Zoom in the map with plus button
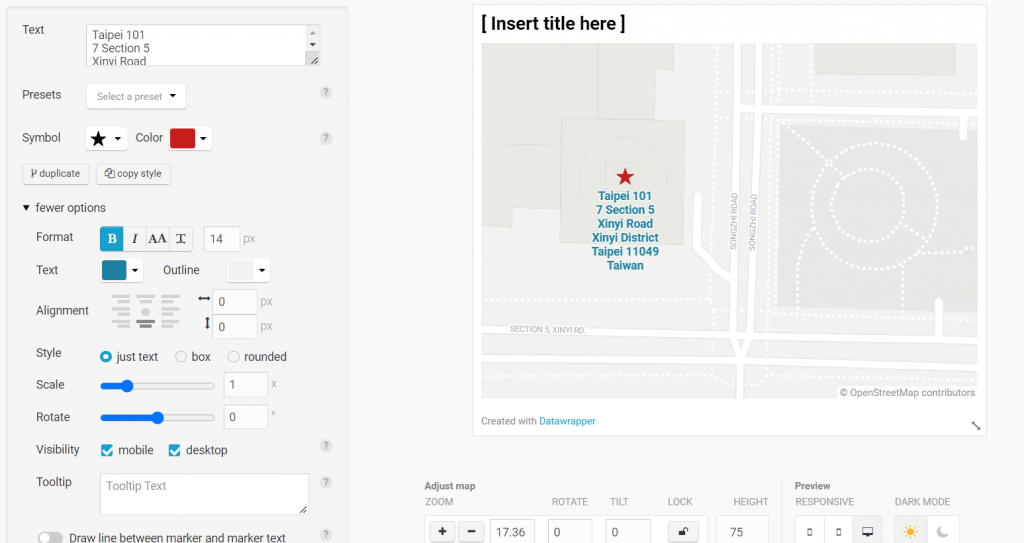Screen dimensions: 1024x543 pyautogui.click(x=442, y=531)
